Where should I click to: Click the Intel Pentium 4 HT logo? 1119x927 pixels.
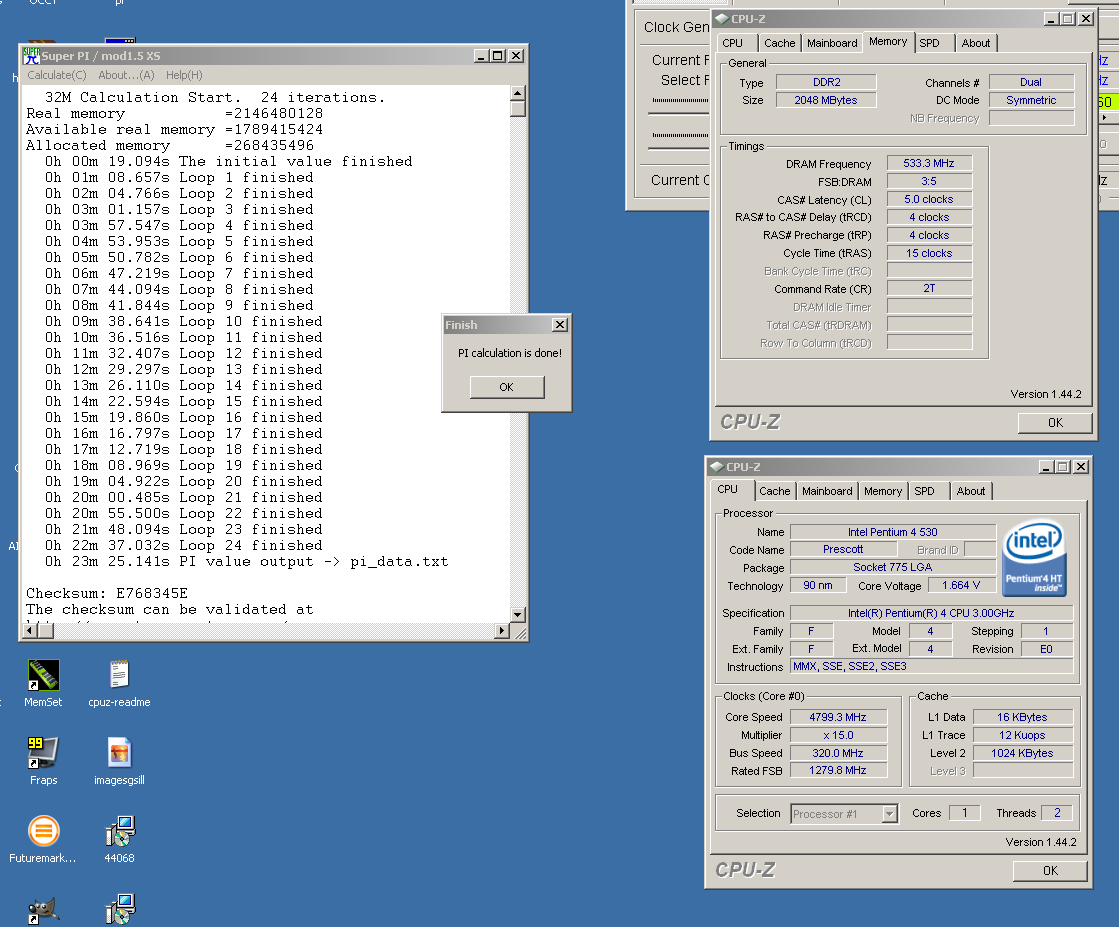[x=1034, y=557]
